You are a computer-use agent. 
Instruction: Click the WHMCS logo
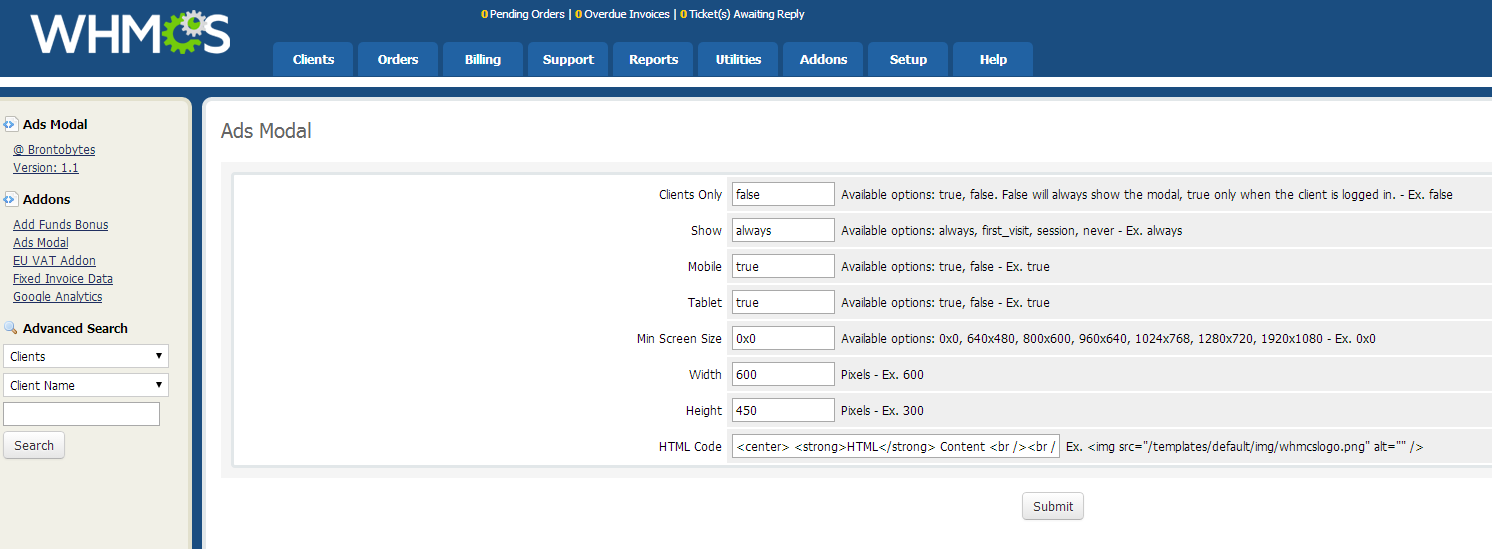130,35
